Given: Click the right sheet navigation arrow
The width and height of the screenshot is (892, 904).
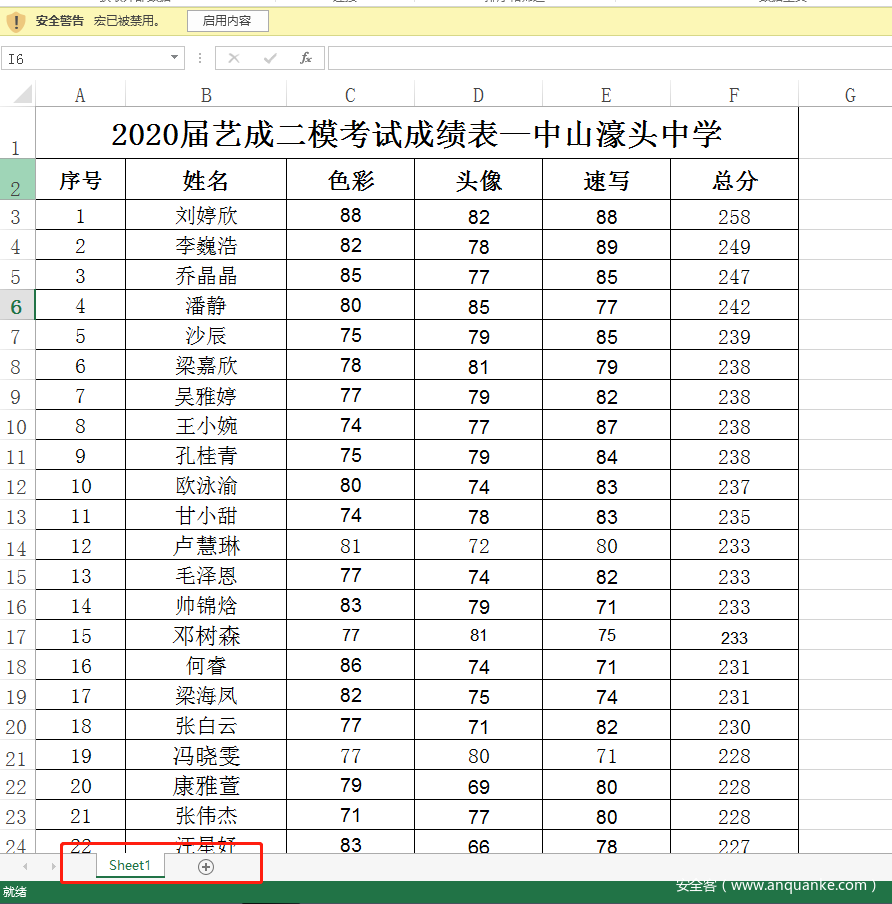Looking at the screenshot, I should (x=53, y=867).
